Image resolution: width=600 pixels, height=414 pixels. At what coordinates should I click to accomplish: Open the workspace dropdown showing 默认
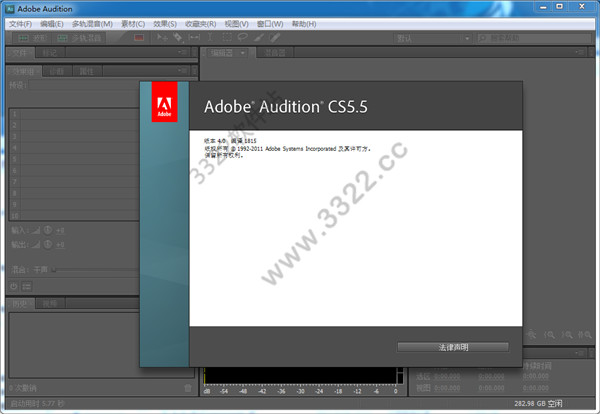432,38
